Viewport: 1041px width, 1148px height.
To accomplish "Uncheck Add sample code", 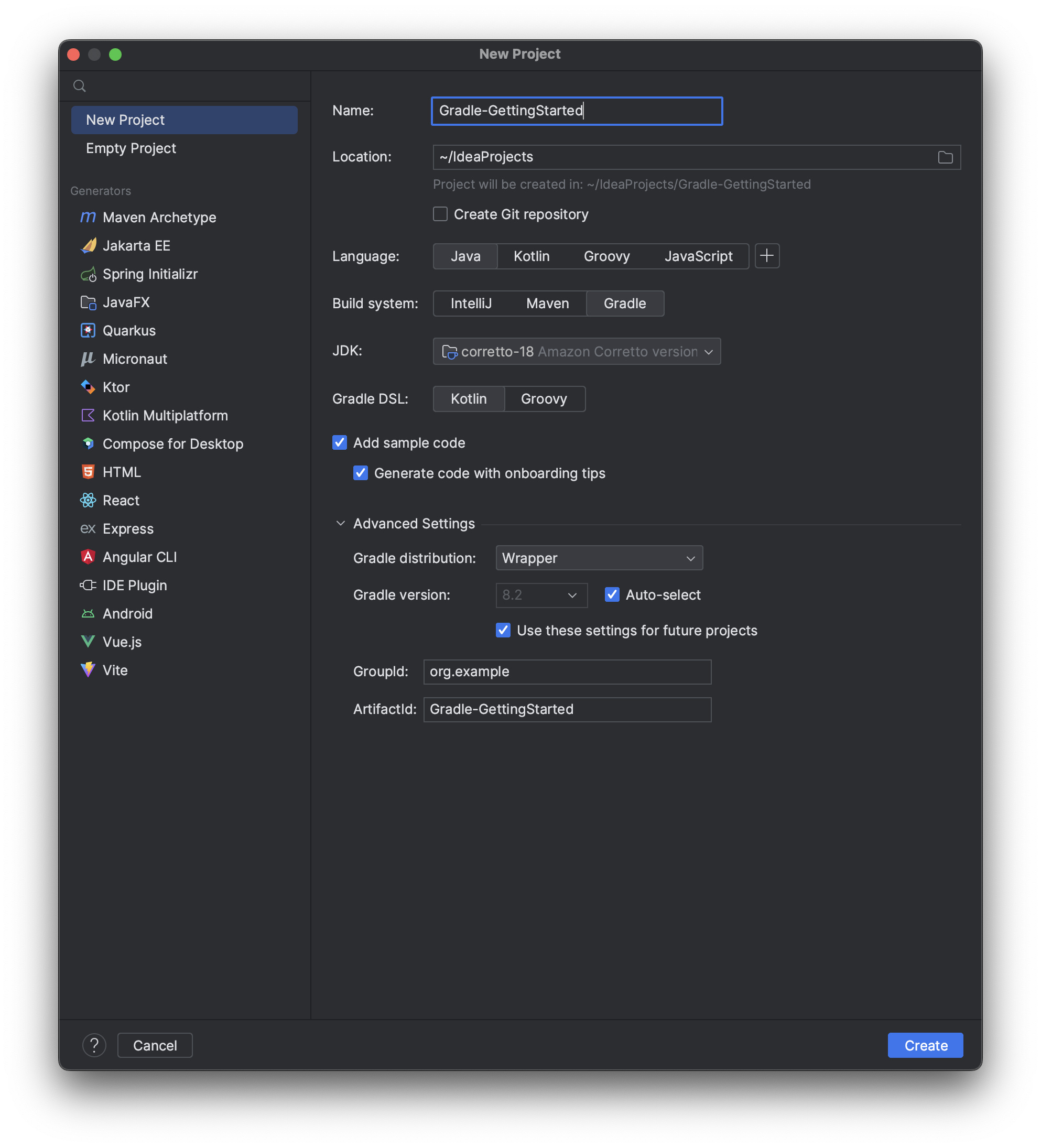I will [340, 442].
